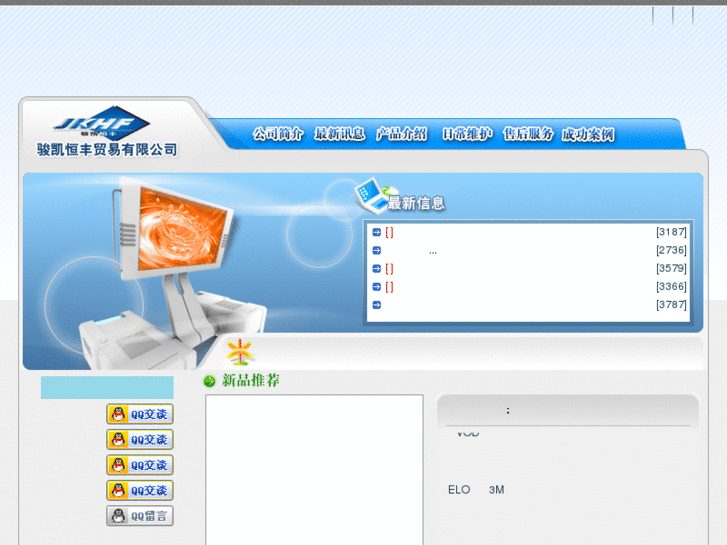Select the 日常维护 navigation item

467,135
